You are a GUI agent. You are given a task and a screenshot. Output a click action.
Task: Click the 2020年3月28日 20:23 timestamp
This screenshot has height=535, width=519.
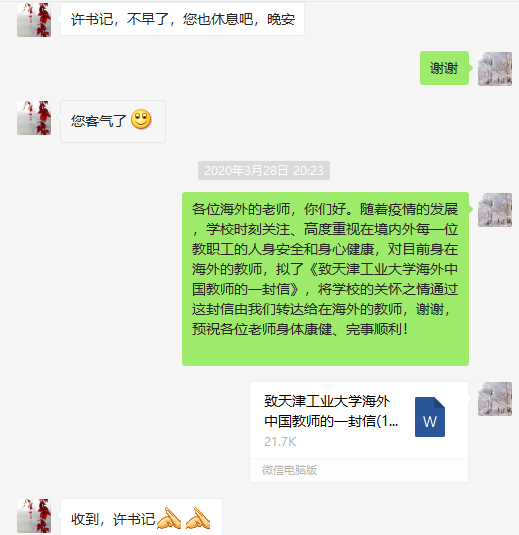264,170
